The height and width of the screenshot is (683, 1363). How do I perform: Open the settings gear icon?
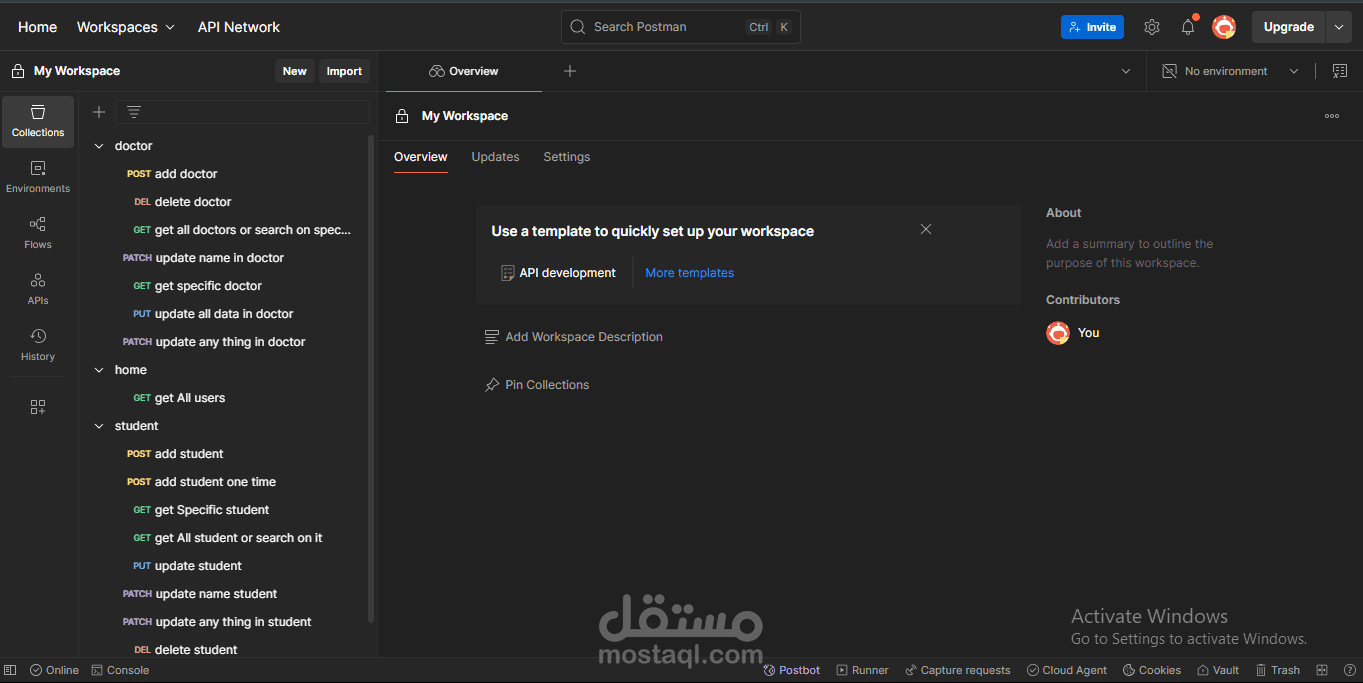pos(1151,27)
